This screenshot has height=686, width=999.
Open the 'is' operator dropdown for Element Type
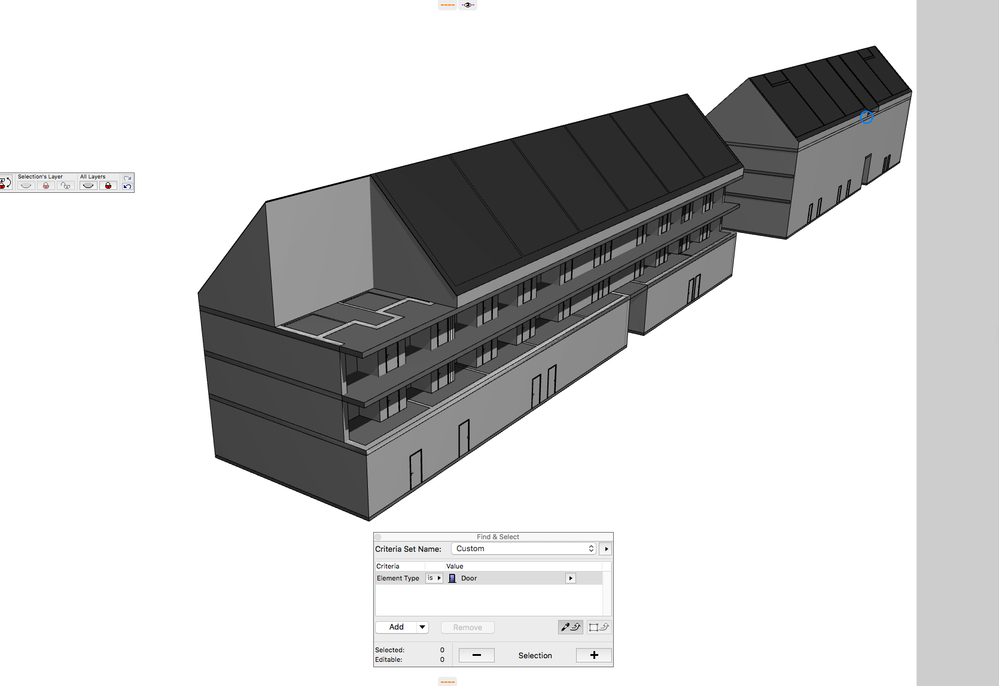pos(434,578)
